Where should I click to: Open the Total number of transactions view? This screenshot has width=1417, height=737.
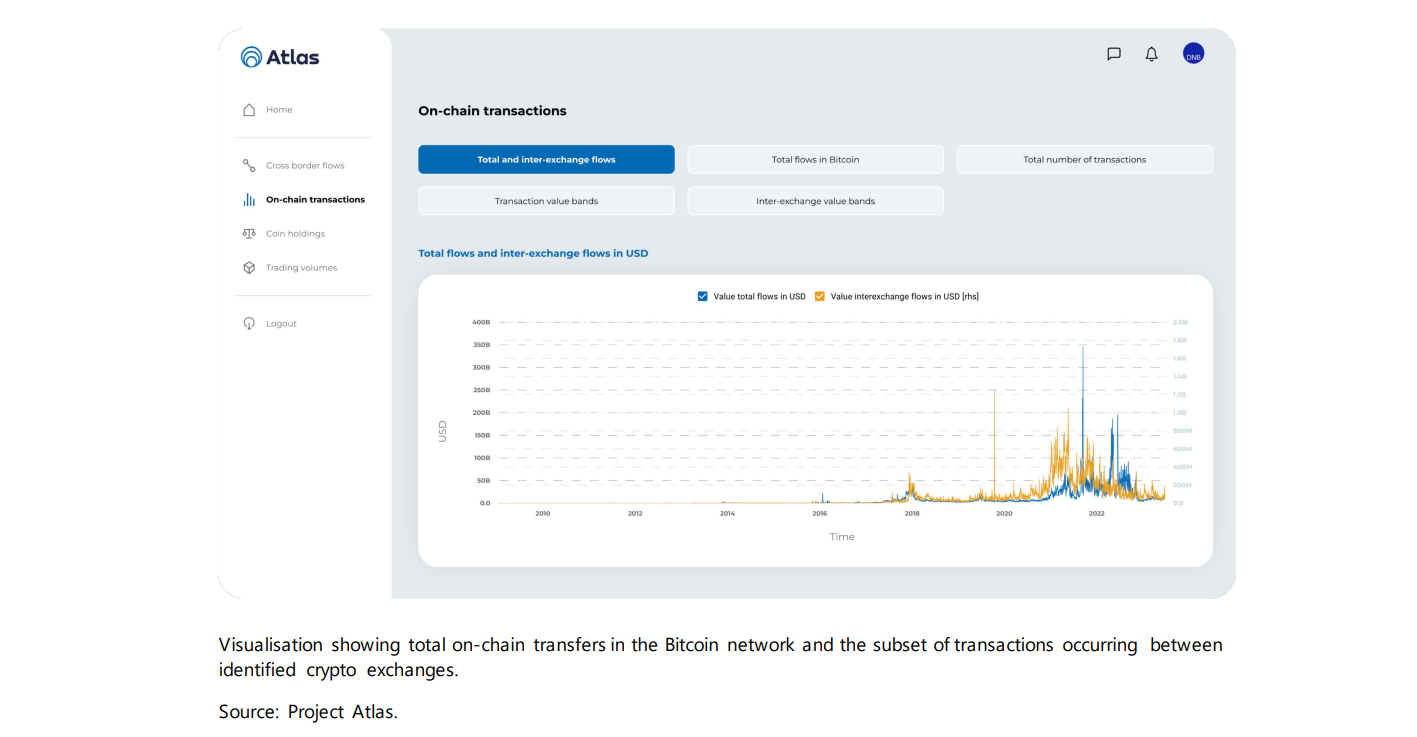click(1084, 159)
